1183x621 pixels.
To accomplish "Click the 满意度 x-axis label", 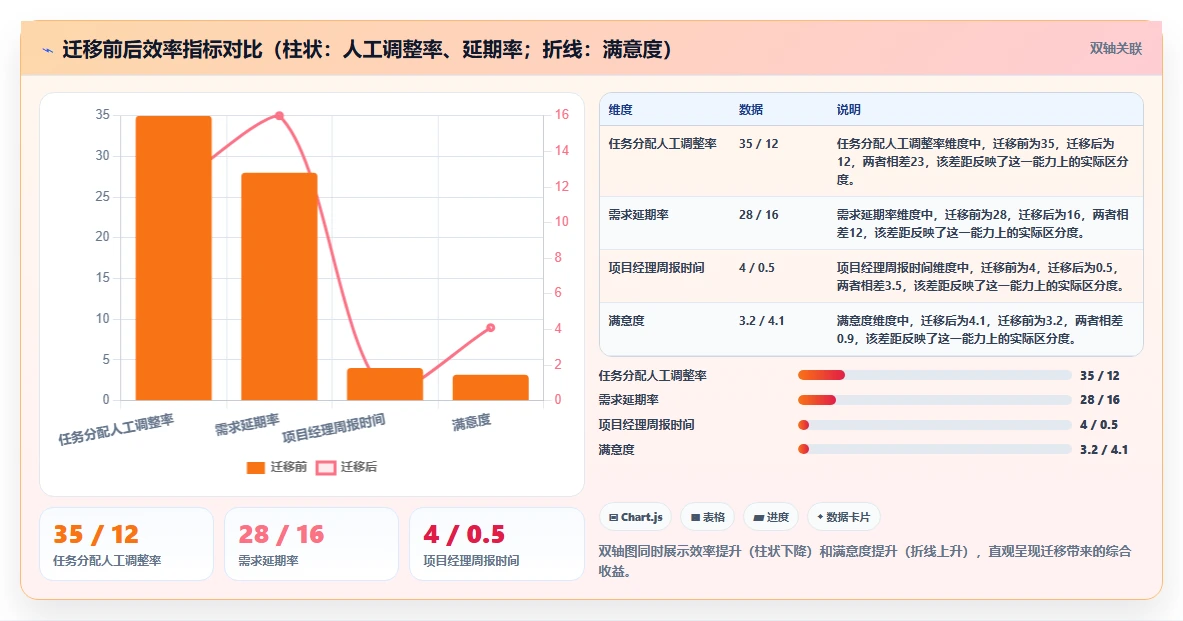I will [x=472, y=422].
